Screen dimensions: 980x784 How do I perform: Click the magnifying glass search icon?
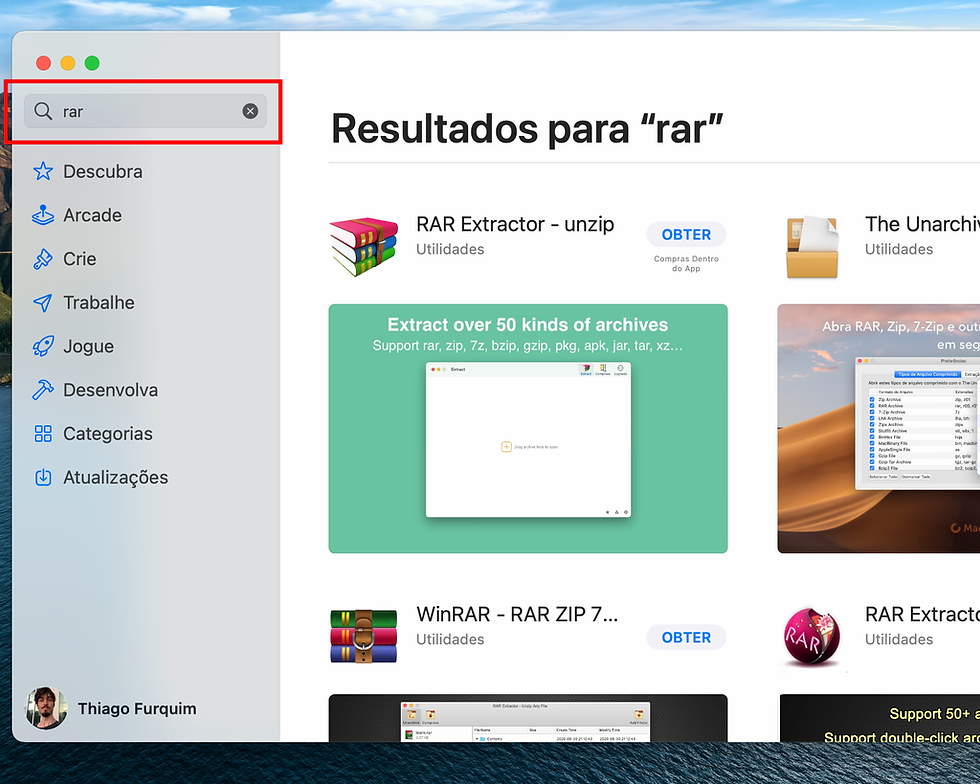43,111
